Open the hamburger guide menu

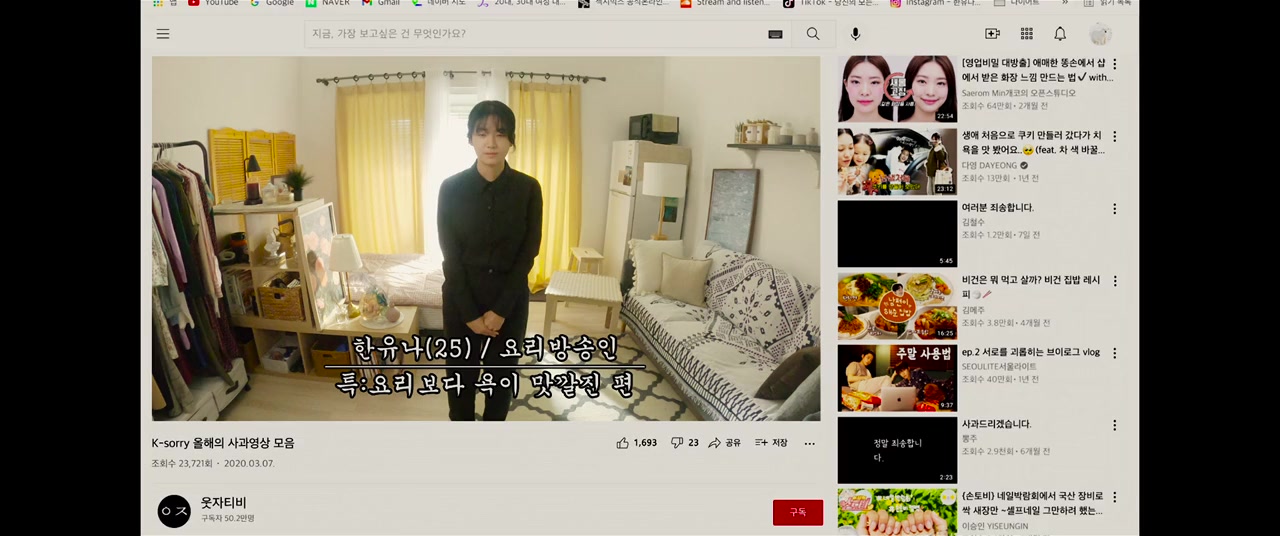coord(163,34)
